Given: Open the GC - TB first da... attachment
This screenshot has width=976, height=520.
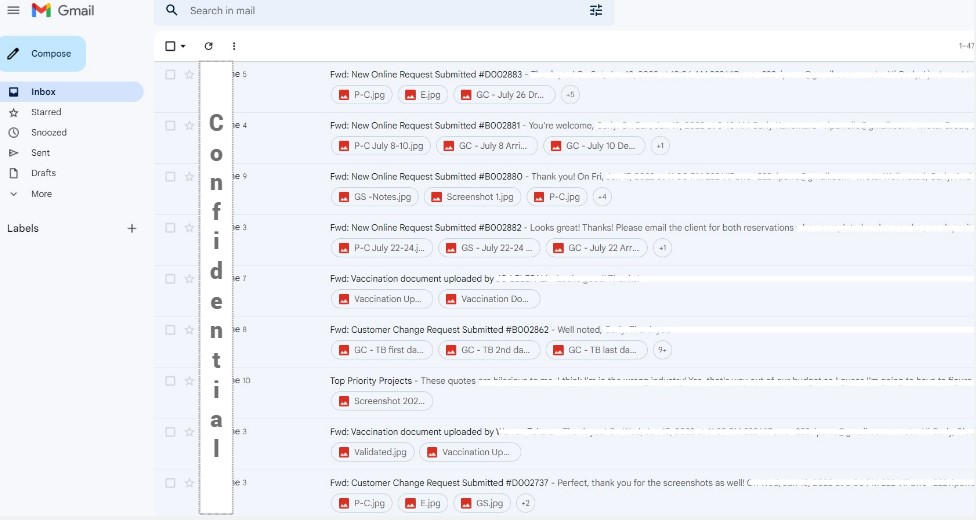Looking at the screenshot, I should [382, 350].
